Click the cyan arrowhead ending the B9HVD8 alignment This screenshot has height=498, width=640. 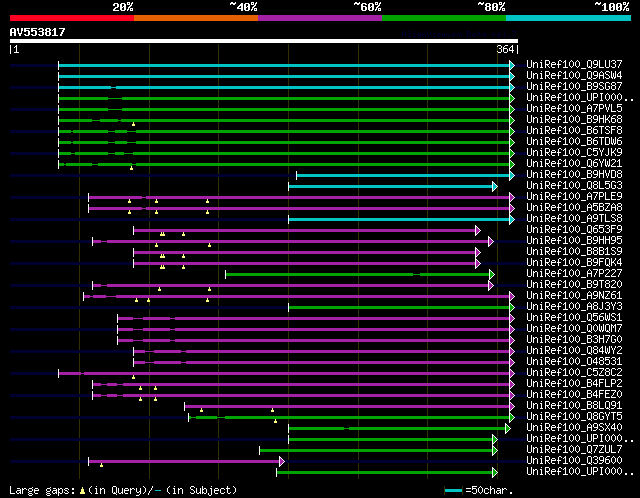pyautogui.click(x=512, y=176)
